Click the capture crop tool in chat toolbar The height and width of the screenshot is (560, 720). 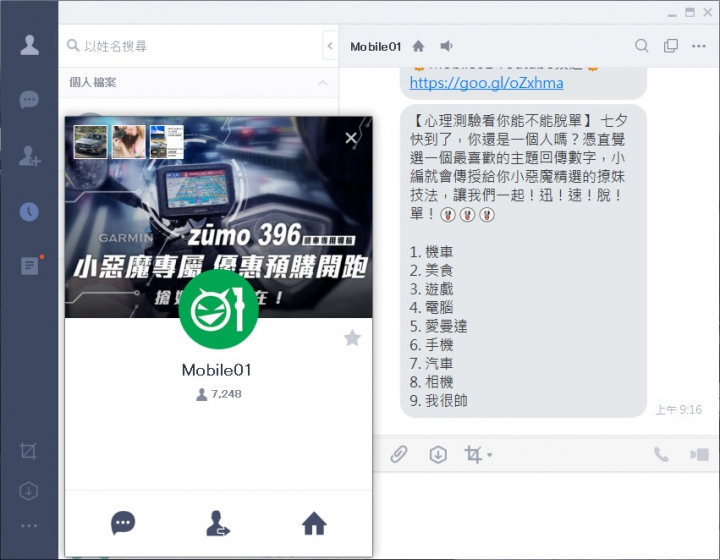pos(473,454)
